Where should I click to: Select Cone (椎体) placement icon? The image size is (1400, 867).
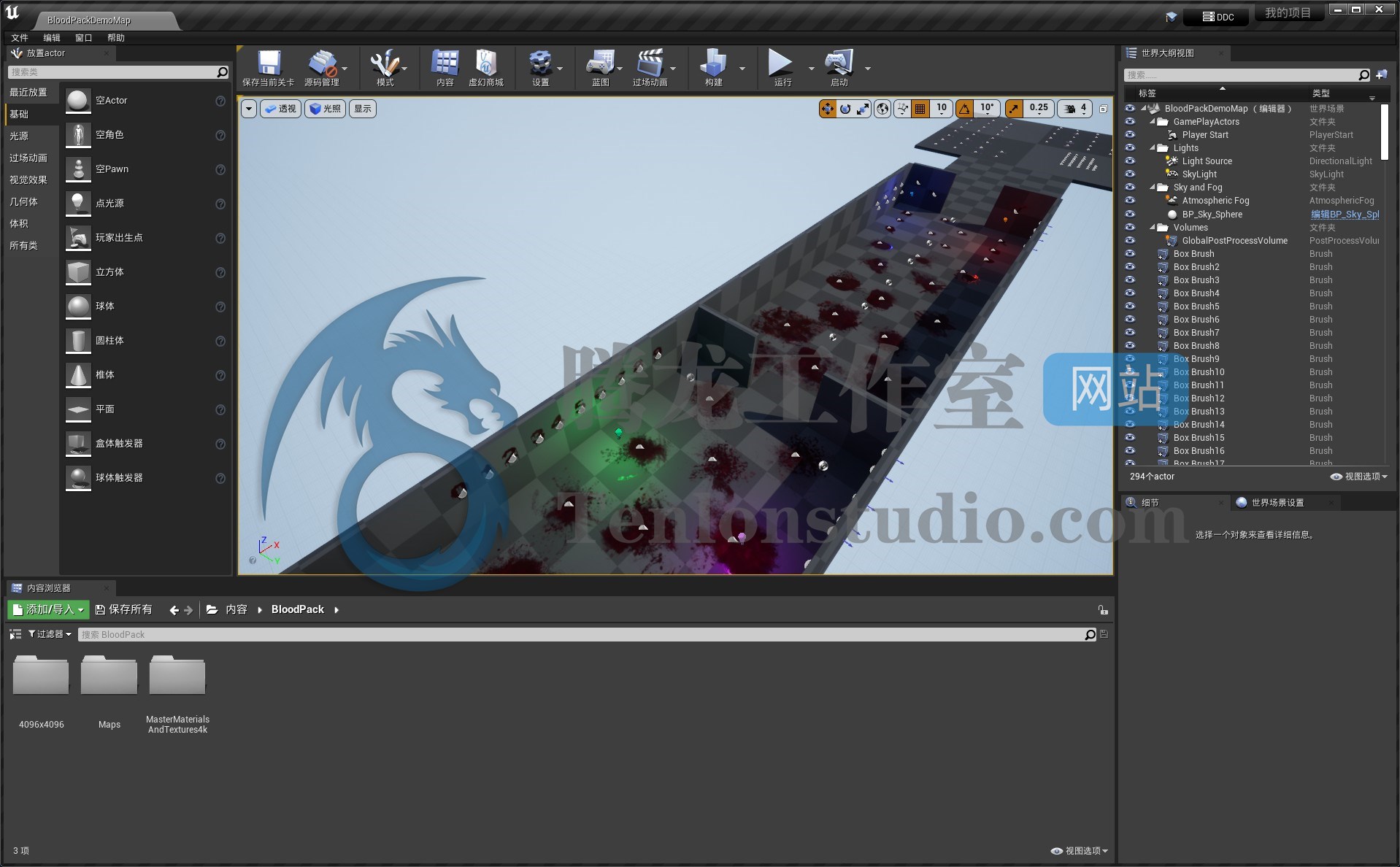(78, 375)
